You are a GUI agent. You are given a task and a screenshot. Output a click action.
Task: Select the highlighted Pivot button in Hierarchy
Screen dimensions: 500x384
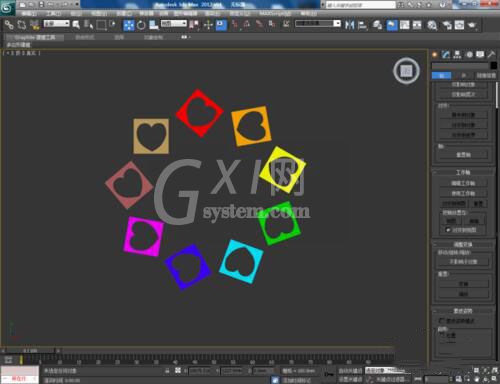point(441,76)
